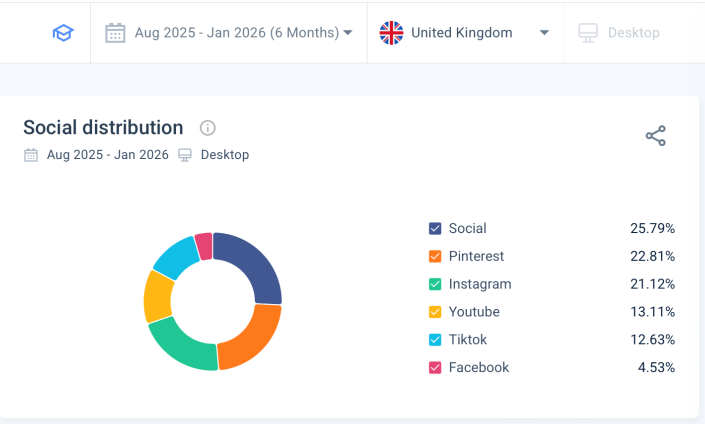Toggle the Instagram legend checkbox
The width and height of the screenshot is (705, 424).
[x=435, y=284]
